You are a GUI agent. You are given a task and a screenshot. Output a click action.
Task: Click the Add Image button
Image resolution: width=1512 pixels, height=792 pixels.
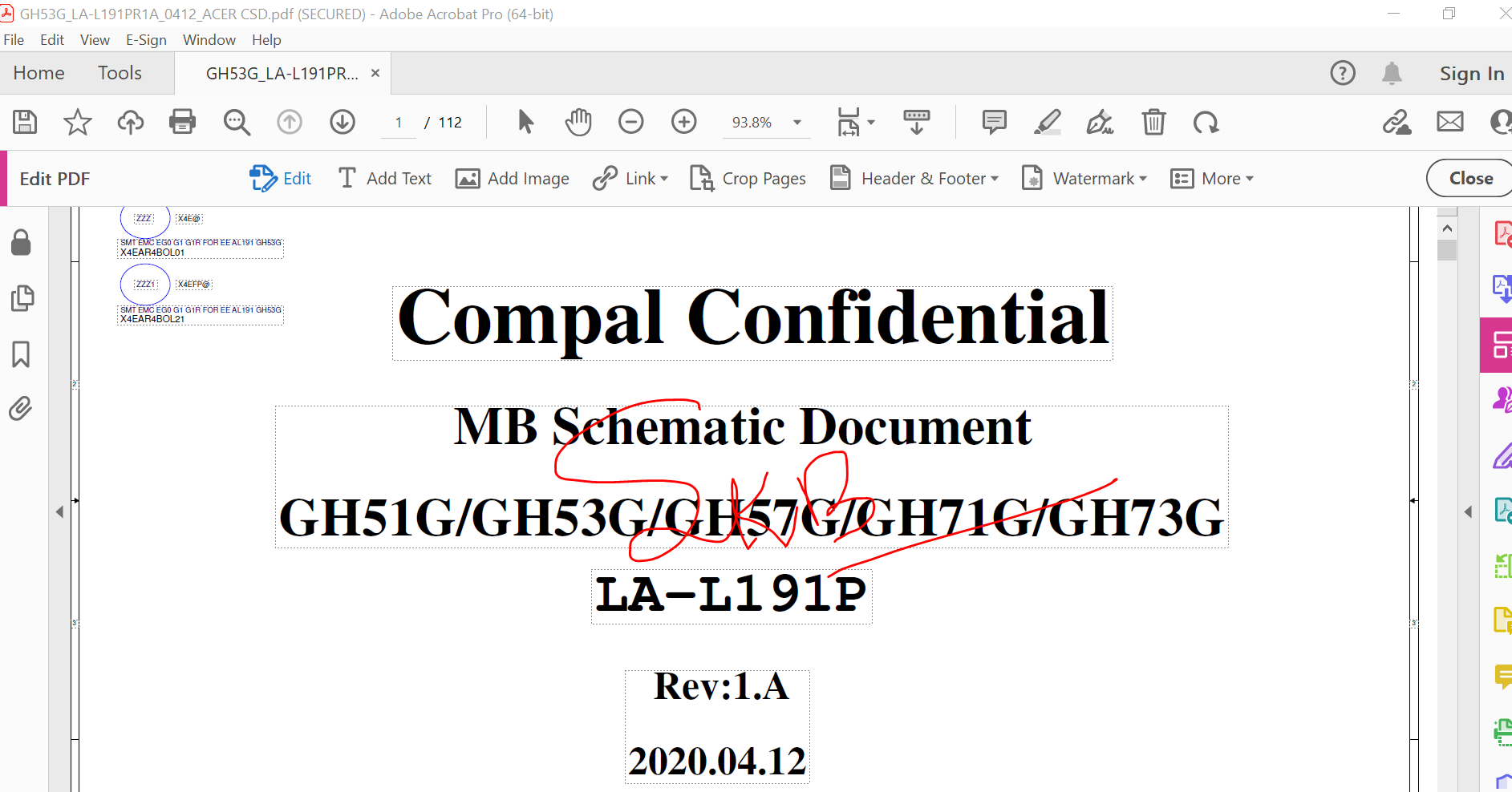tap(513, 179)
